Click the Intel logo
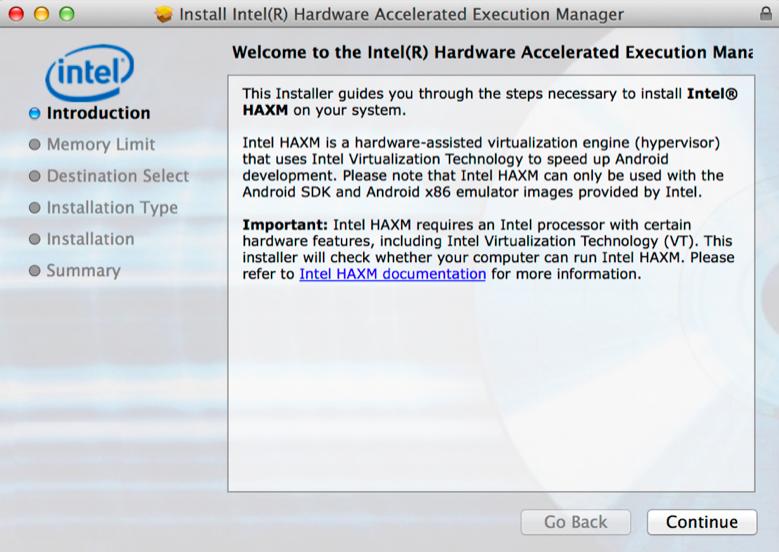The width and height of the screenshot is (779, 552). 89,73
